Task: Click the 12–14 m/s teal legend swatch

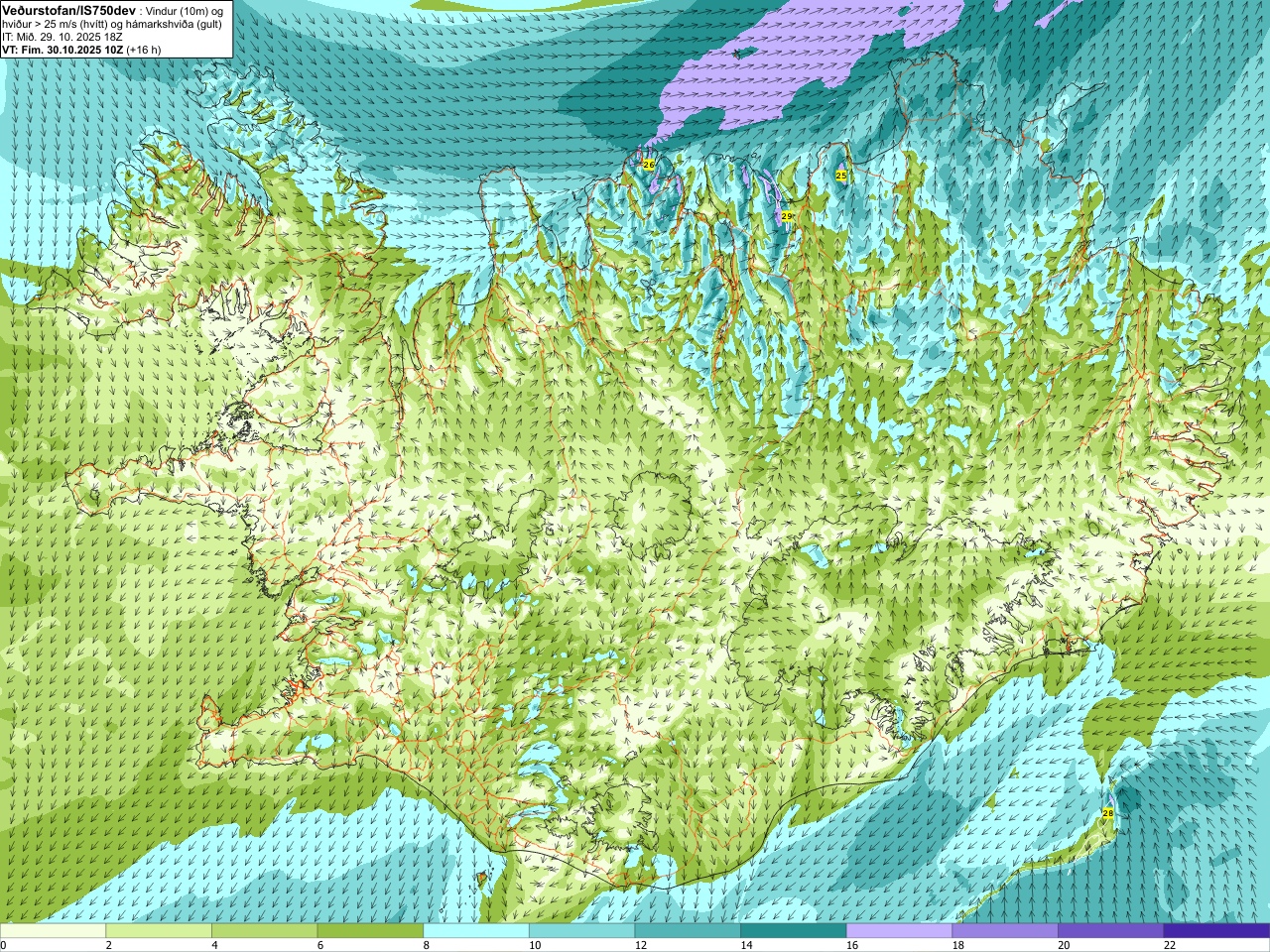Action: 688,931
